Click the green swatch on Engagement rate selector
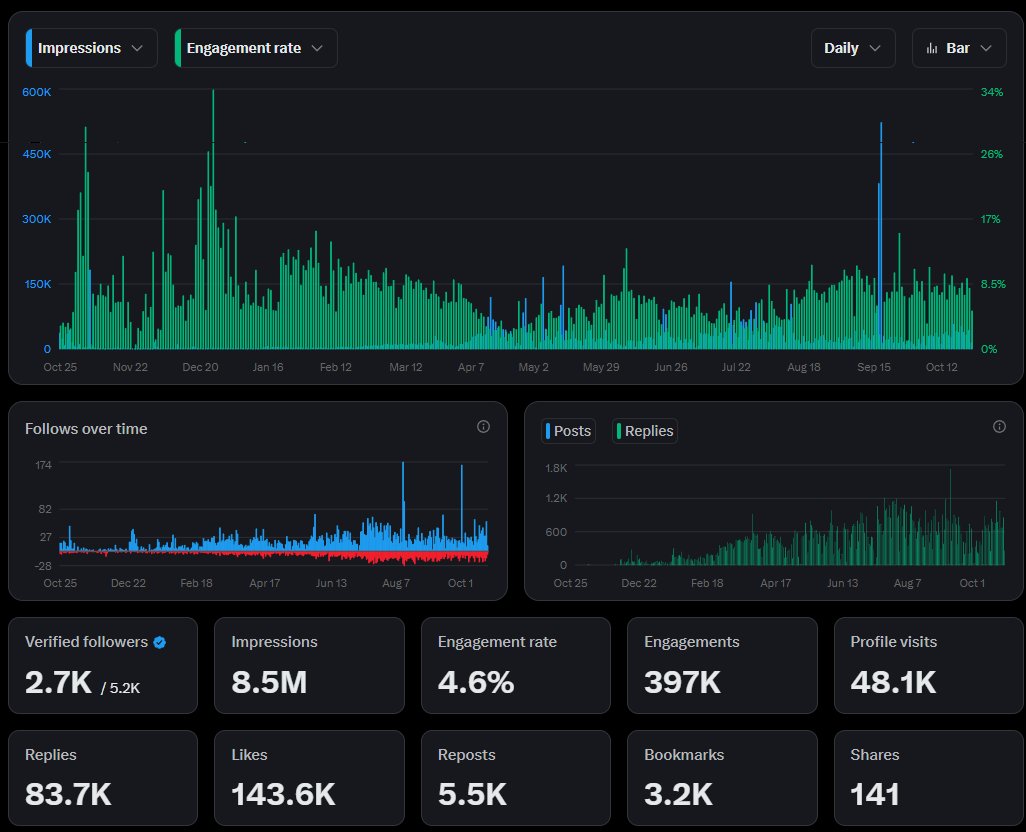Viewport: 1026px width, 832px height. point(178,48)
